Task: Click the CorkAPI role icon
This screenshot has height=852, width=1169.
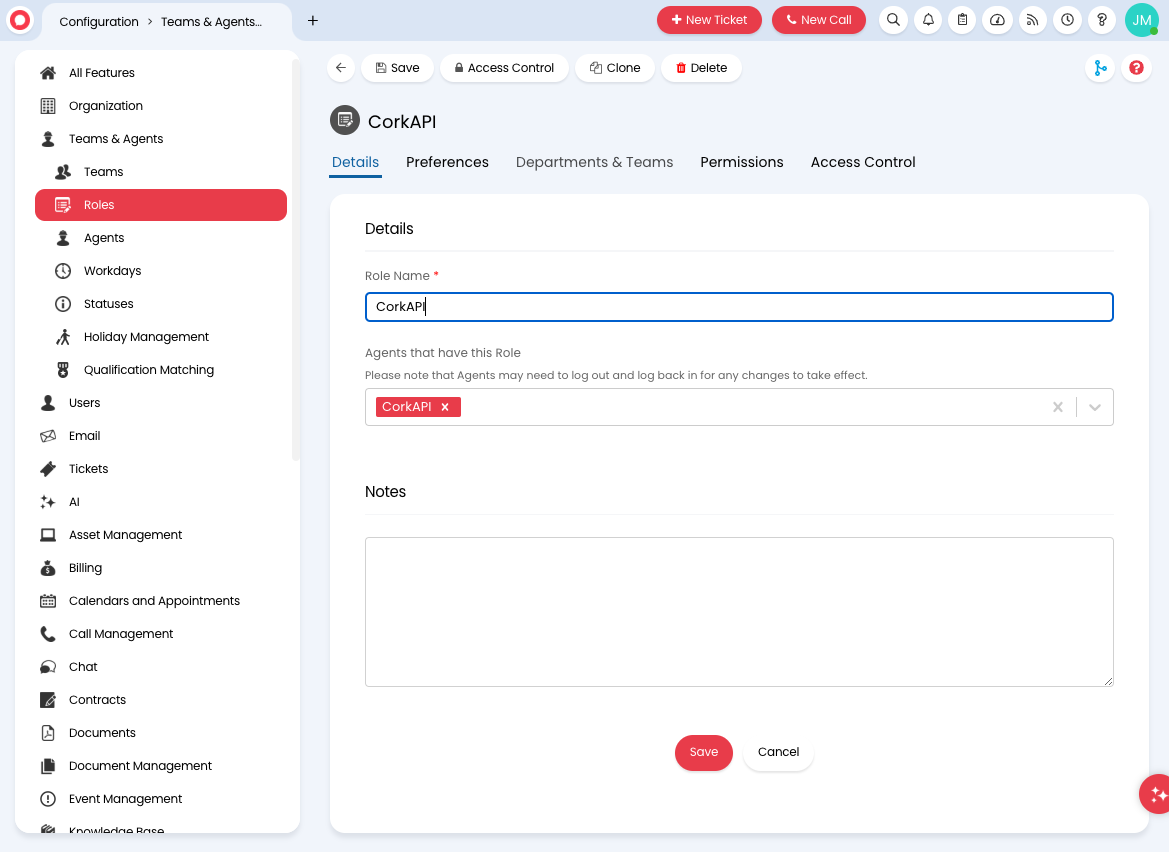Action: pyautogui.click(x=345, y=121)
